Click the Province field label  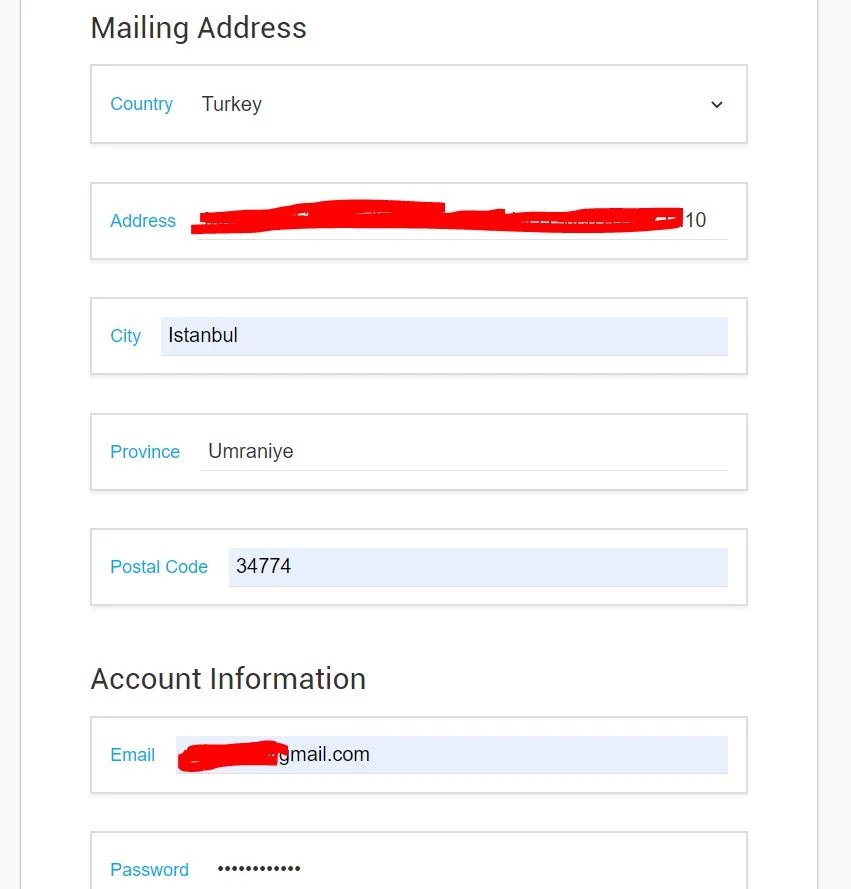[144, 452]
